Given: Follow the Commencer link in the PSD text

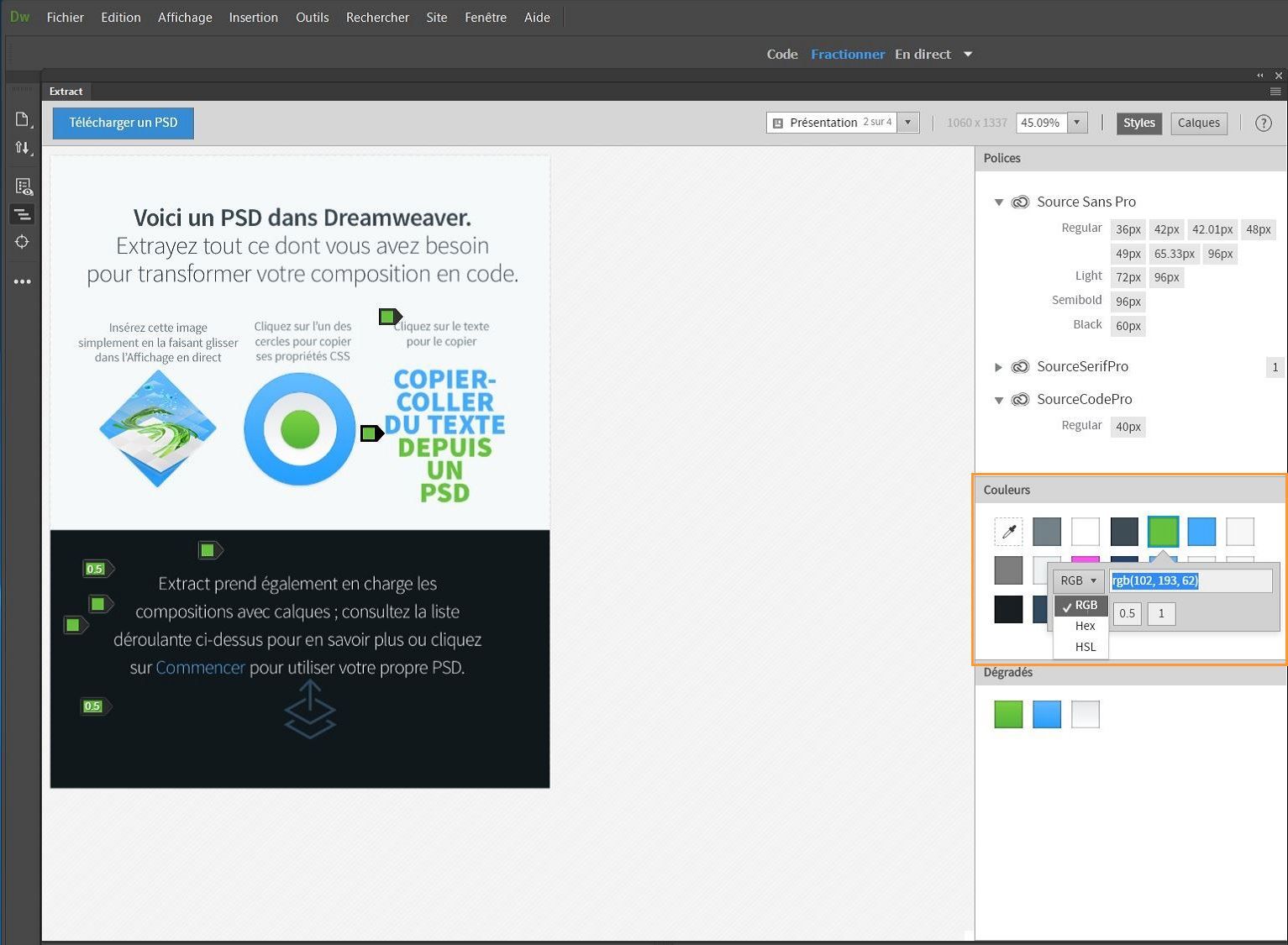Looking at the screenshot, I should pos(201,668).
